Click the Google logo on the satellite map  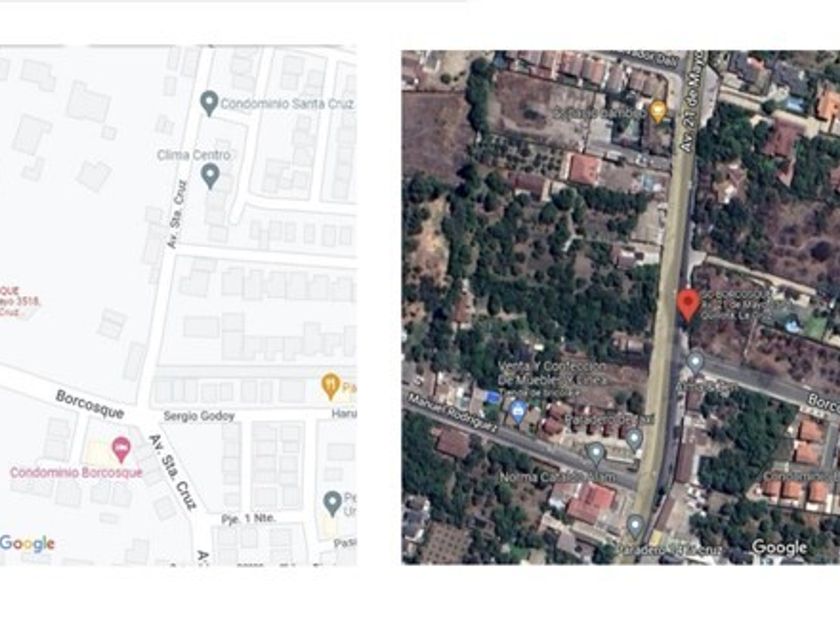pos(779,548)
